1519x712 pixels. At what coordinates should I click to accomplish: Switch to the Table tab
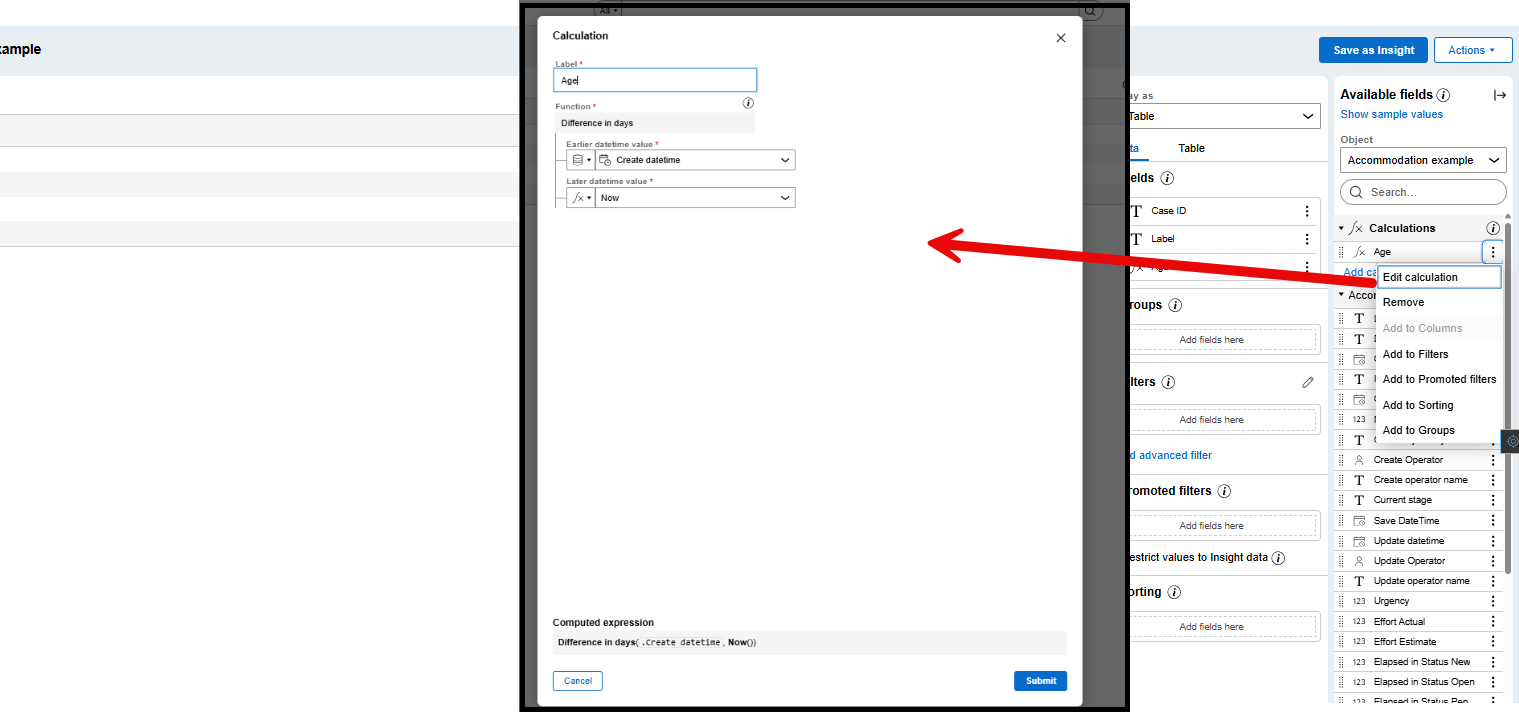click(x=1191, y=148)
